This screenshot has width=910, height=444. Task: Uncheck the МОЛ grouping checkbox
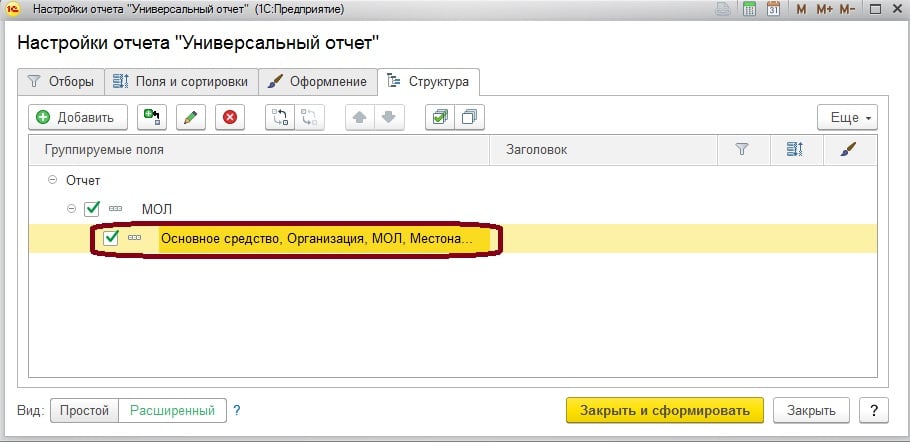[x=92, y=209]
